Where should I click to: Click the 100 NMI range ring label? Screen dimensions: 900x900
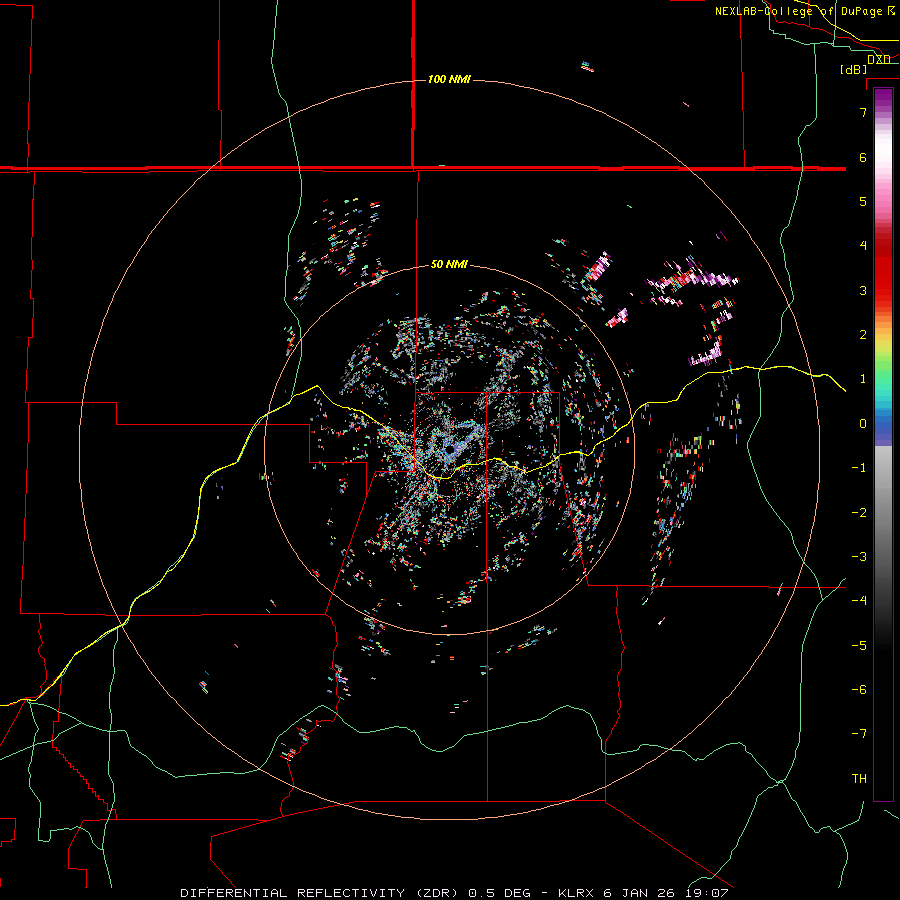point(449,79)
